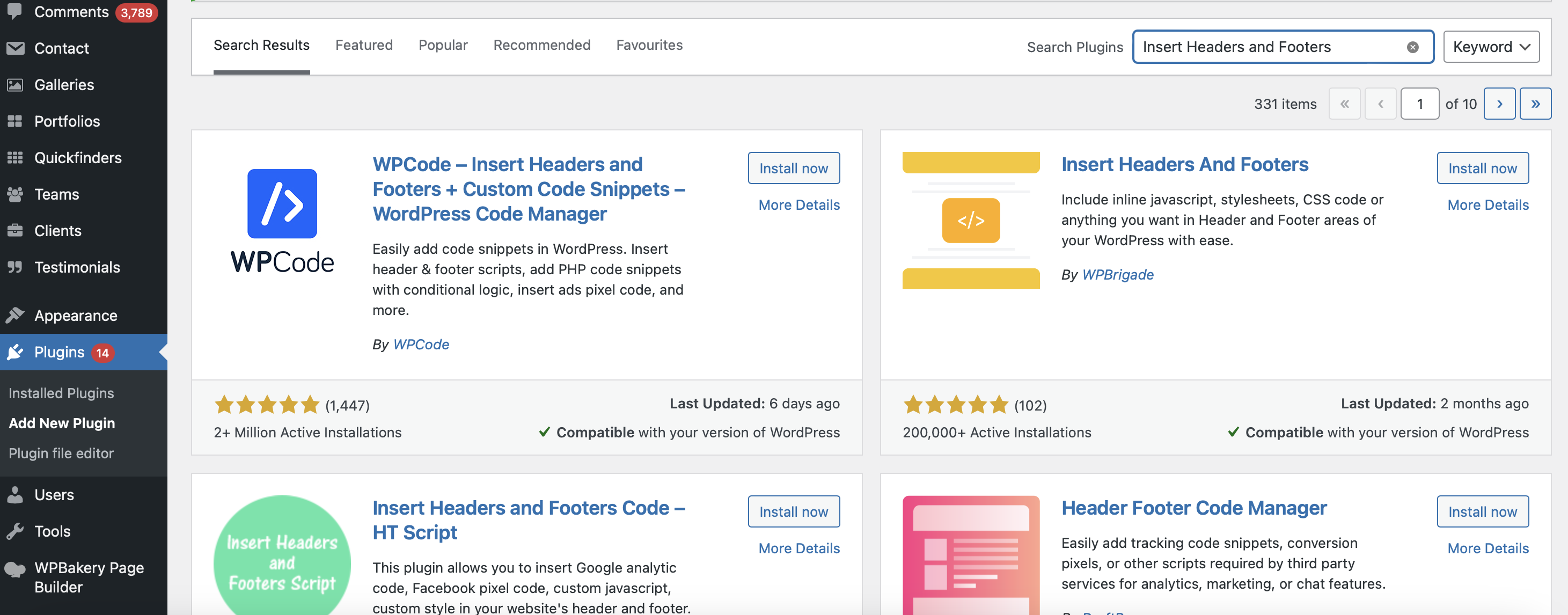Click the Testimonials quote icon
The image size is (1568, 615).
(15, 267)
